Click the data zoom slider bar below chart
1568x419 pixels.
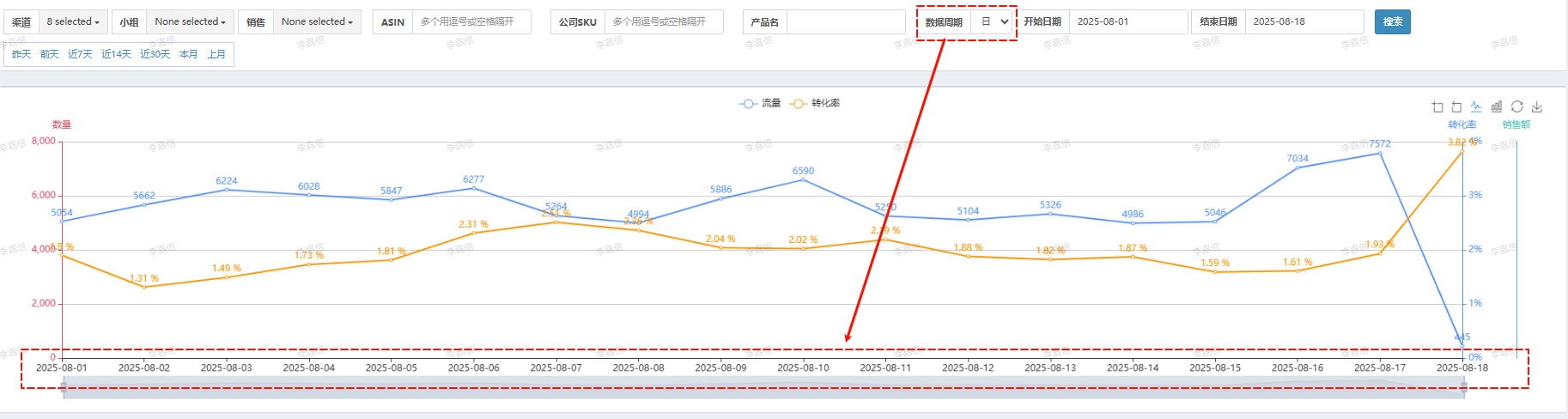click(763, 387)
